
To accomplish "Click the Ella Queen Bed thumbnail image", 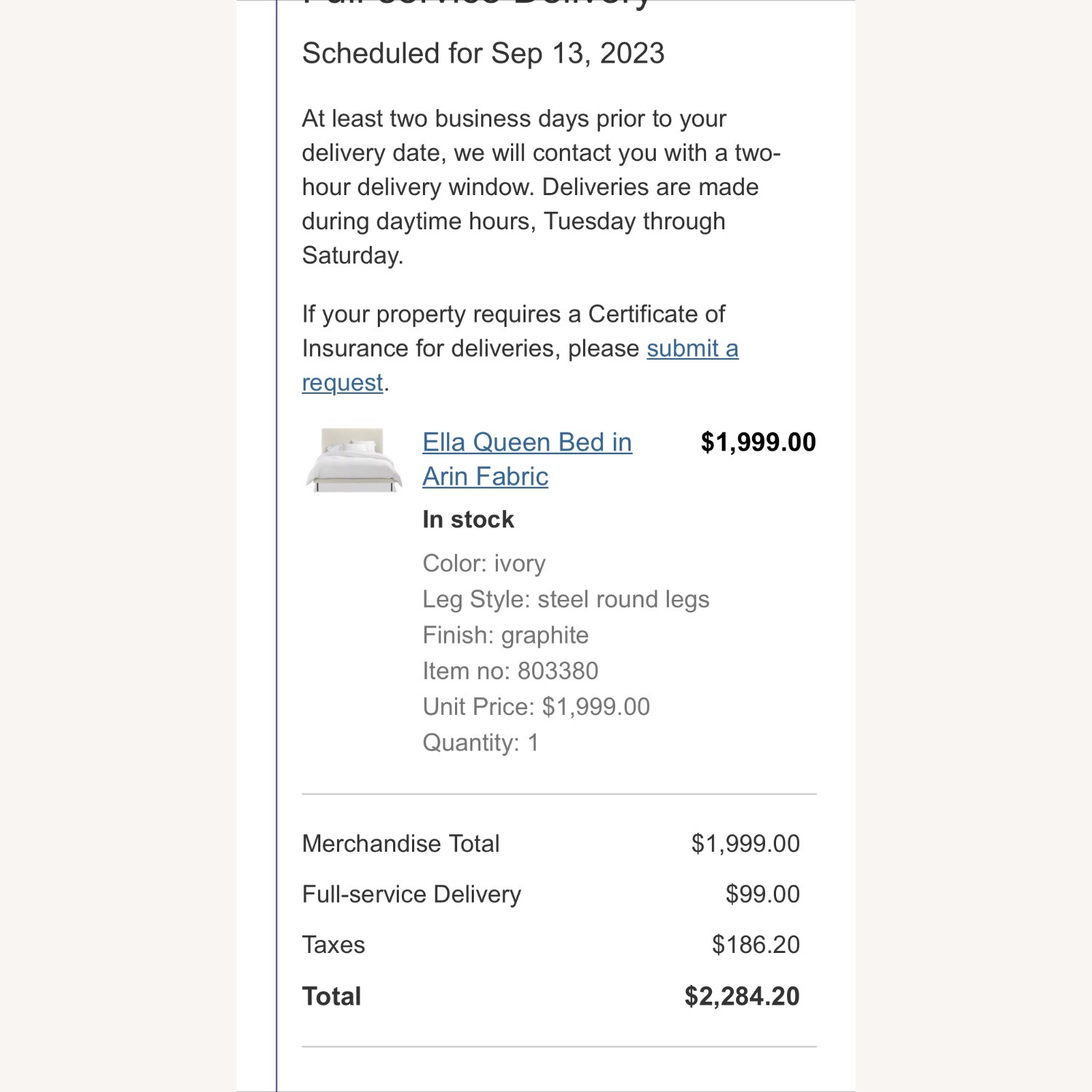I will (353, 460).
